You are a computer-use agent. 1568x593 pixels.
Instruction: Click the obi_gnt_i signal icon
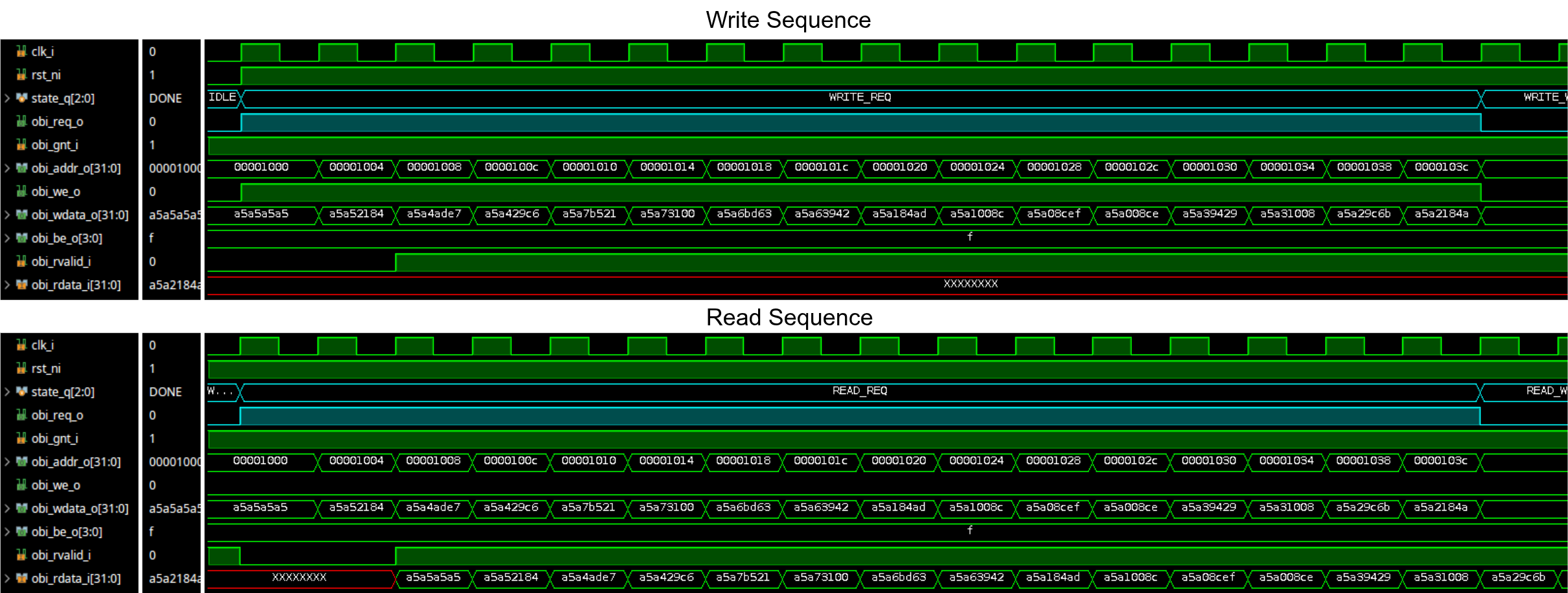[x=21, y=145]
